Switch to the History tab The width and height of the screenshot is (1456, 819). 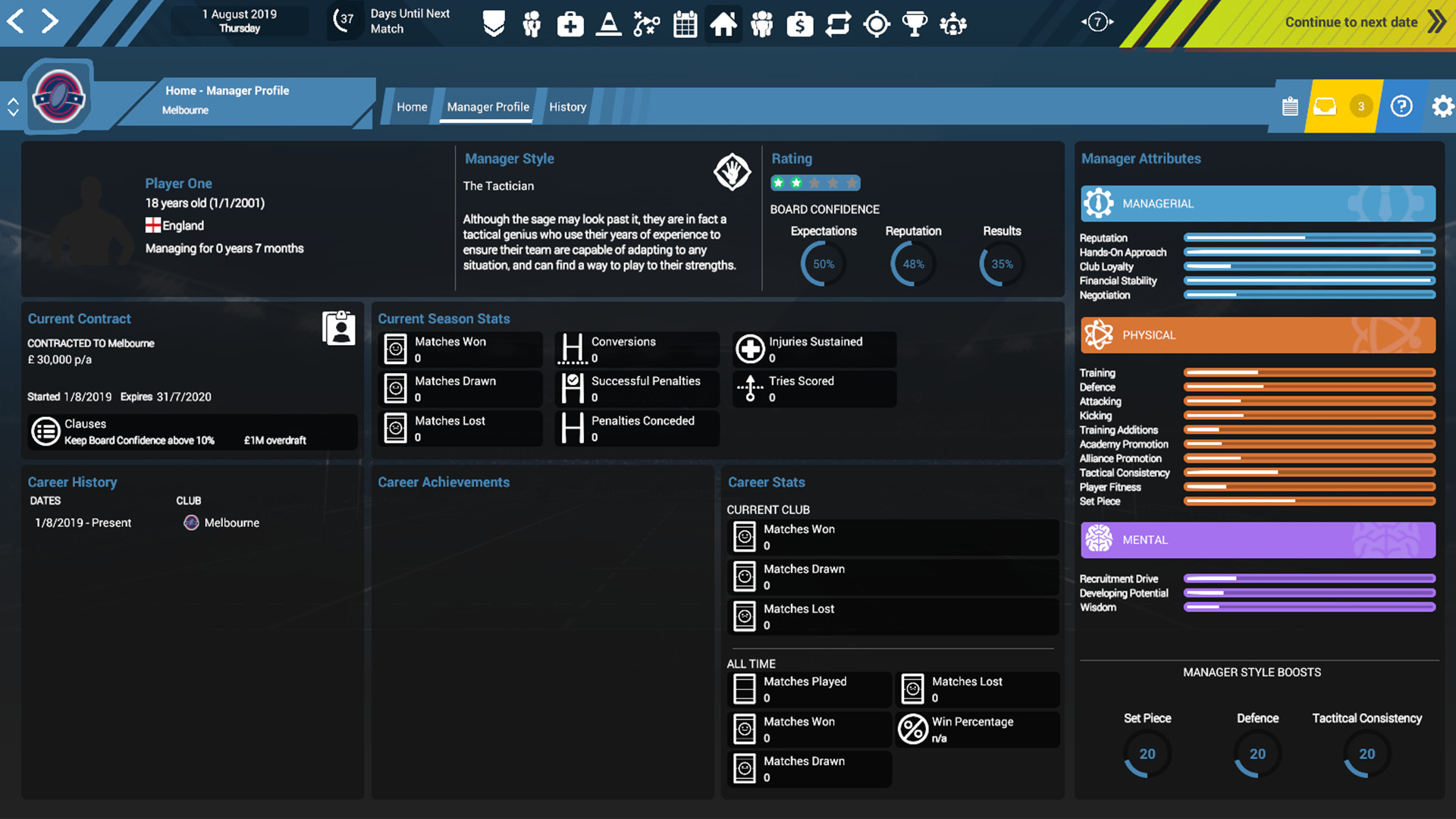tap(567, 107)
